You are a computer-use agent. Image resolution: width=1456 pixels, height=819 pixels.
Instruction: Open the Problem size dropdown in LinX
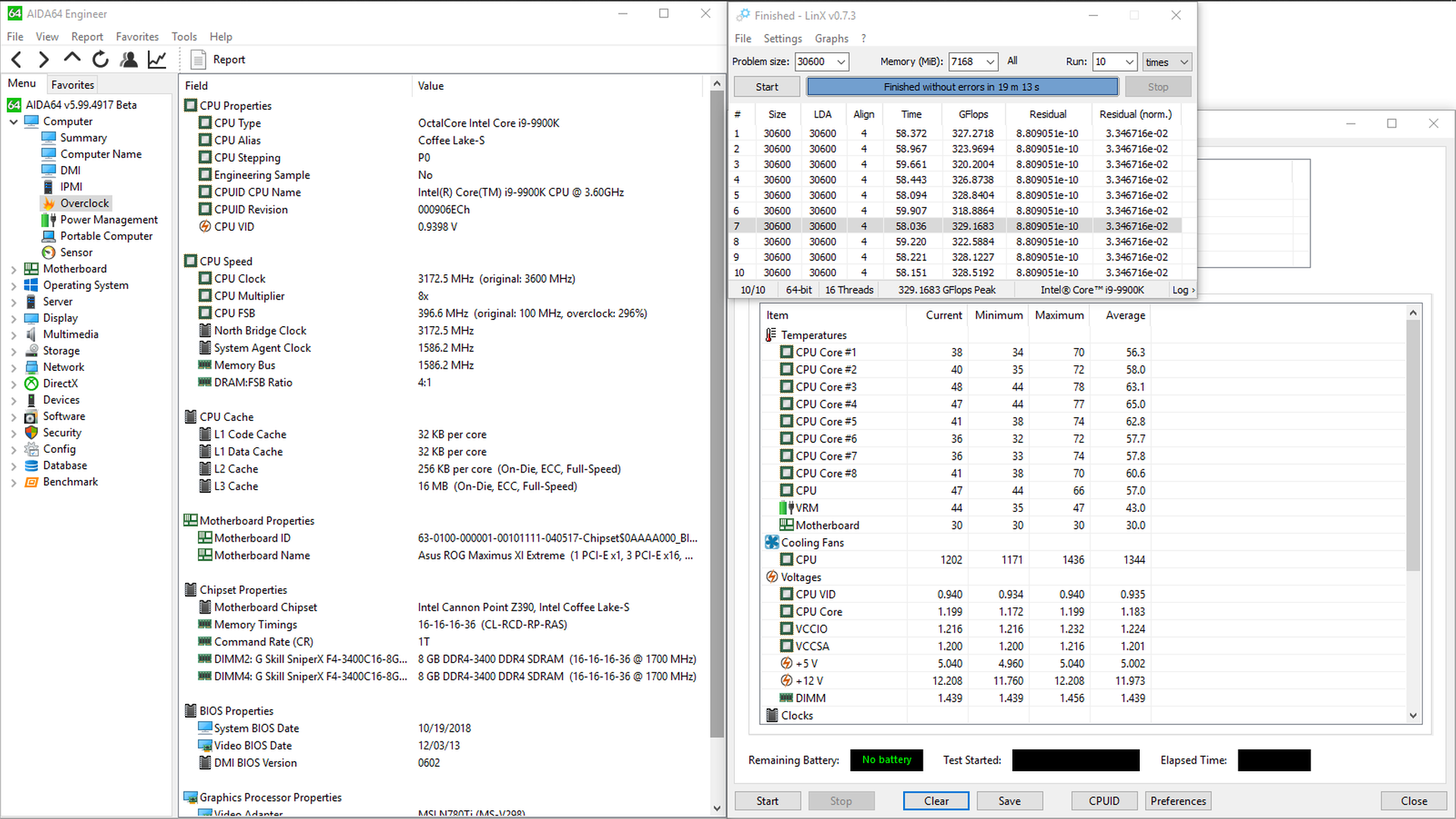click(840, 62)
